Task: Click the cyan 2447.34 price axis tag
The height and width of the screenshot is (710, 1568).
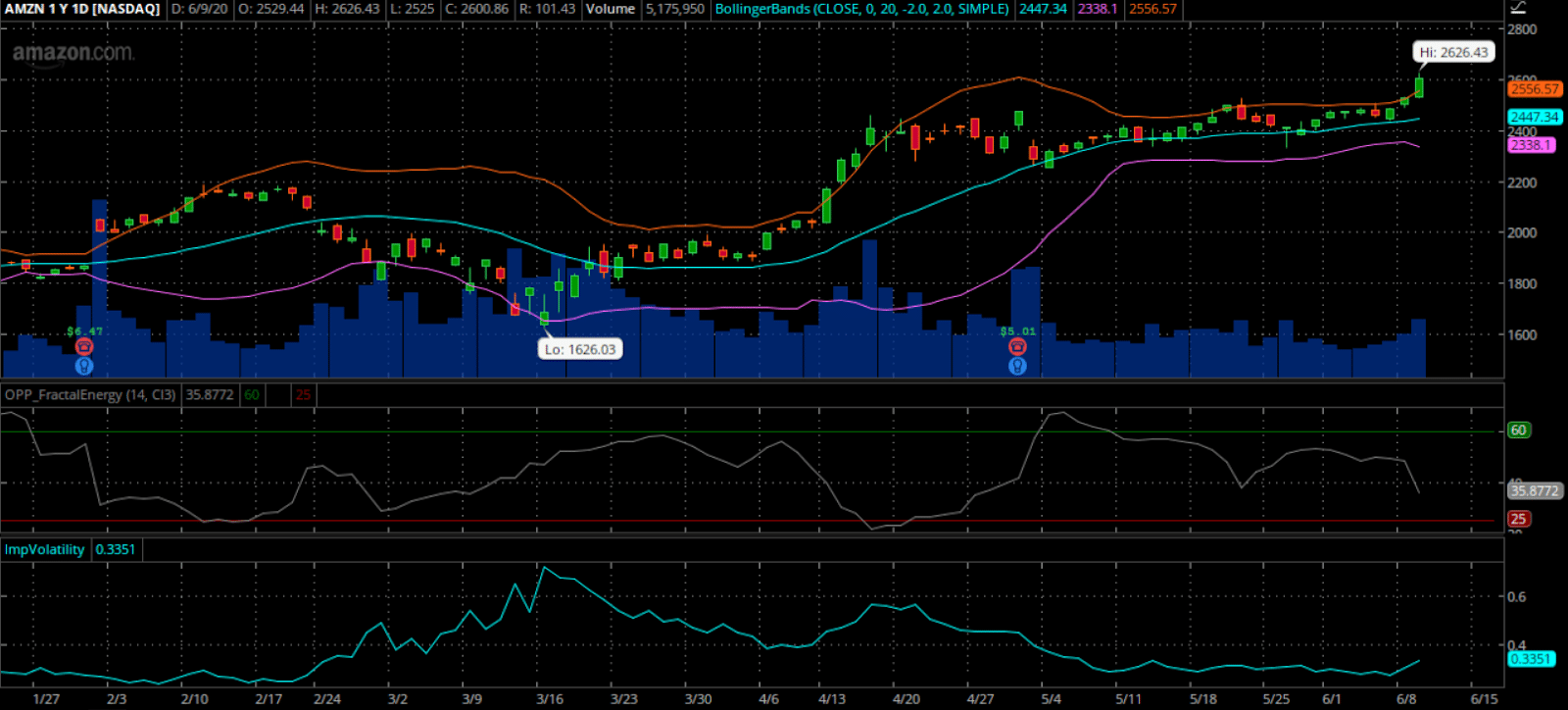Action: click(x=1534, y=117)
